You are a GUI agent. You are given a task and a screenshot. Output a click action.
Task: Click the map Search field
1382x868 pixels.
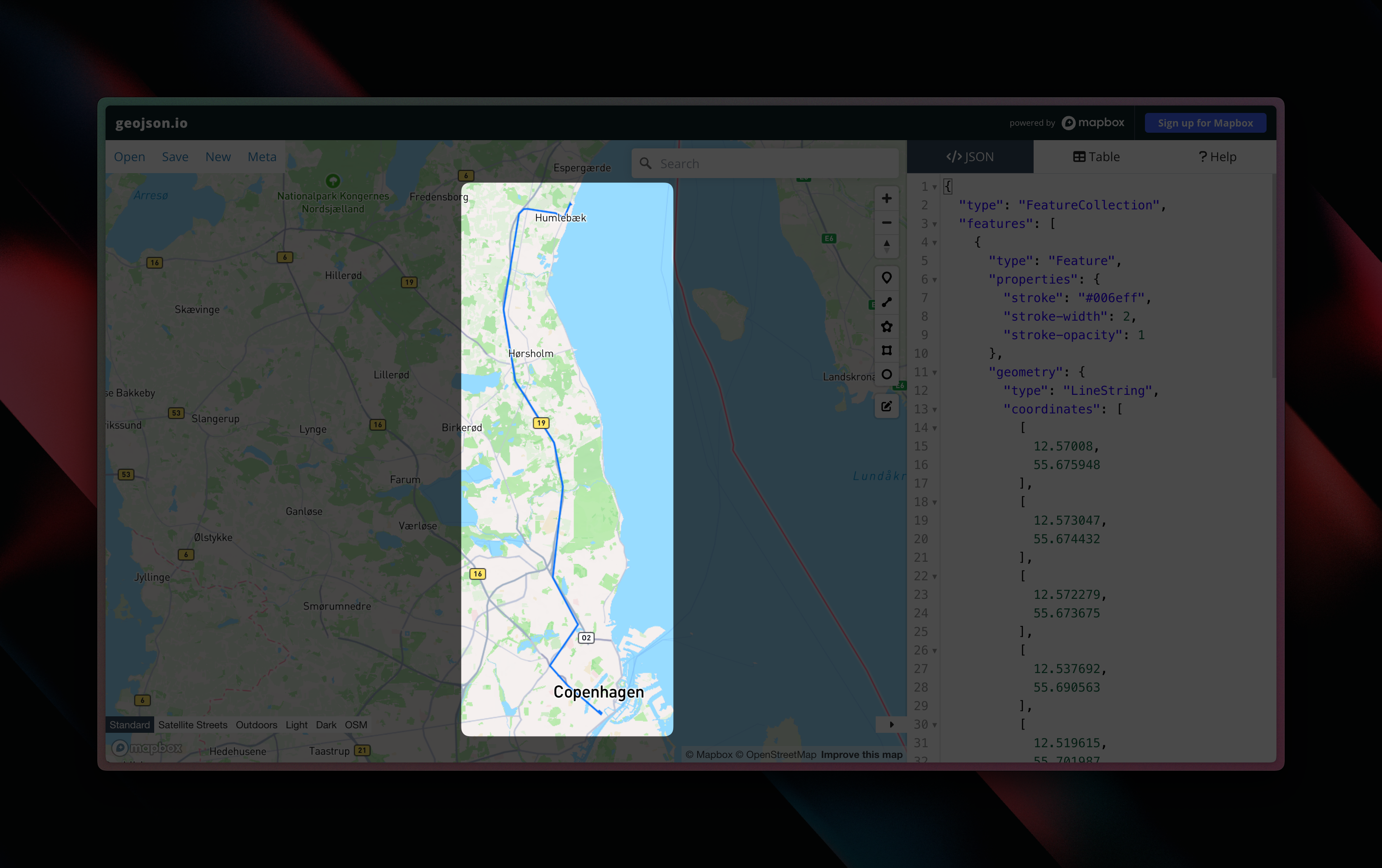point(769,164)
